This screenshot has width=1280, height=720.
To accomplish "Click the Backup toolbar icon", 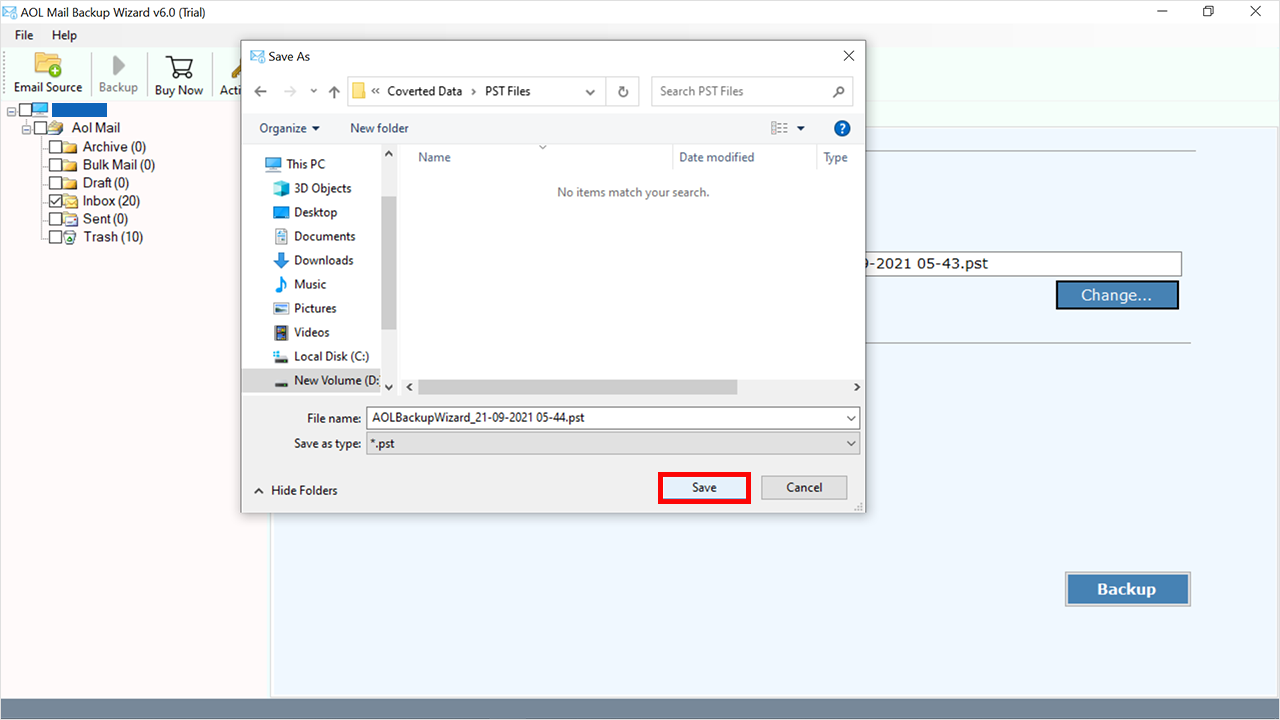I will pos(118,73).
